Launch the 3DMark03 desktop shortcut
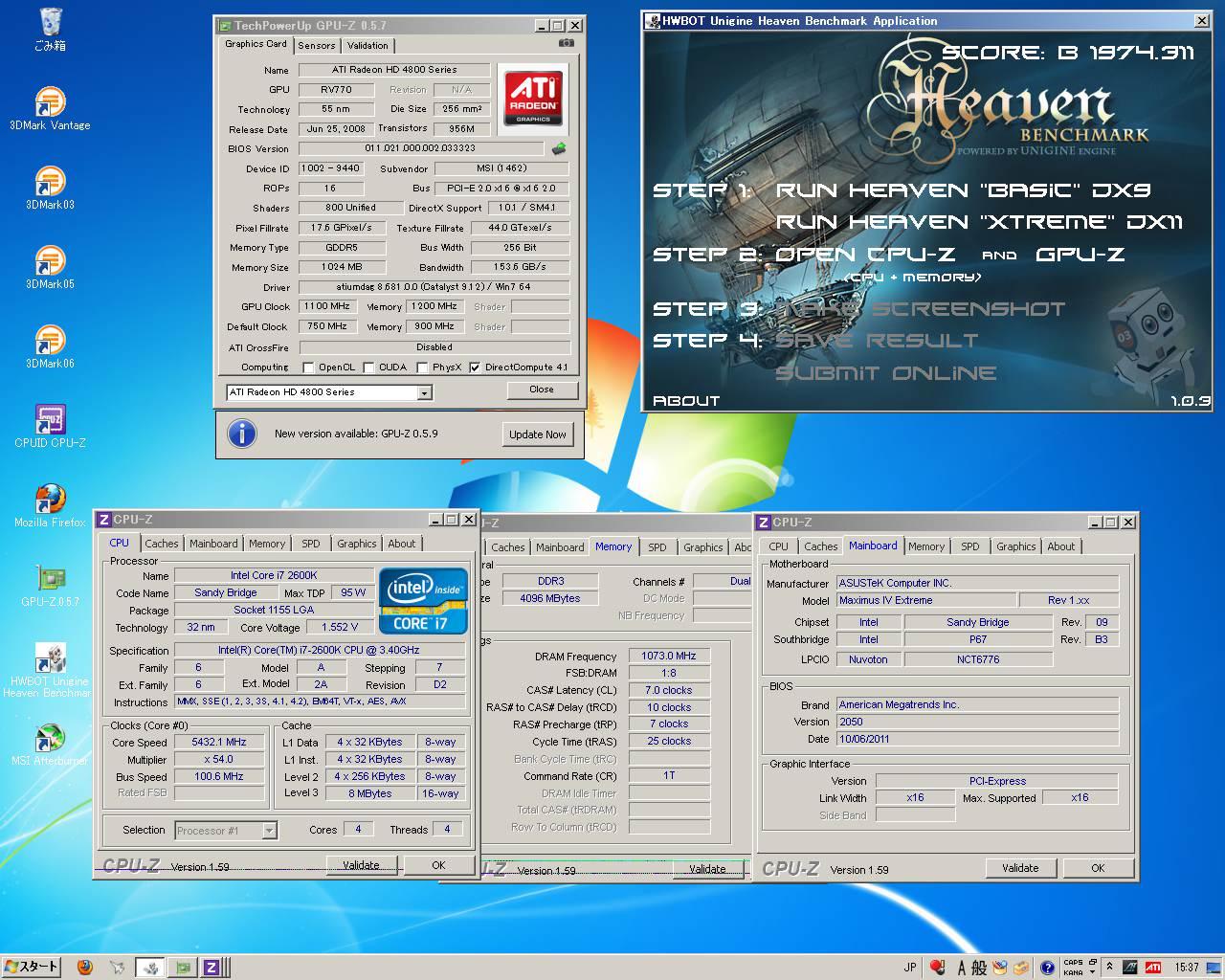Screen dimensions: 1225x980 50,188
